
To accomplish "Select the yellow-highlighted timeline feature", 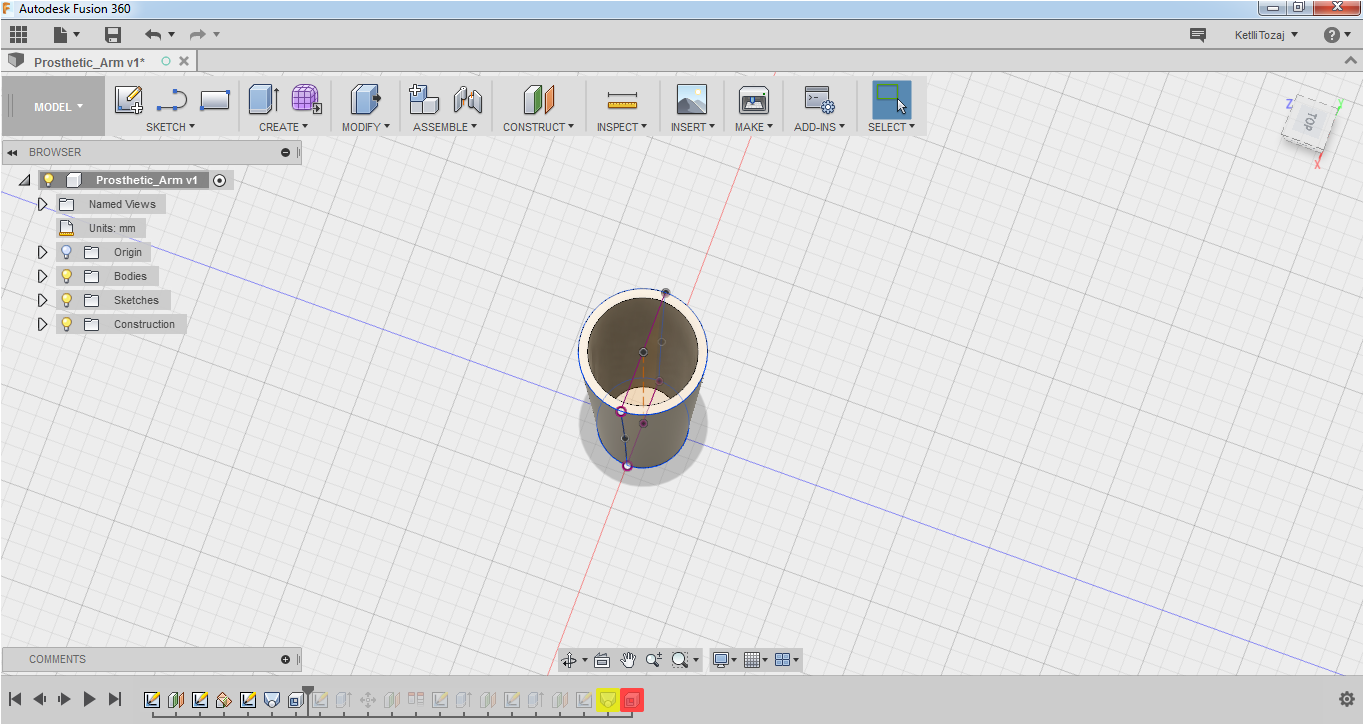I will tap(607, 700).
